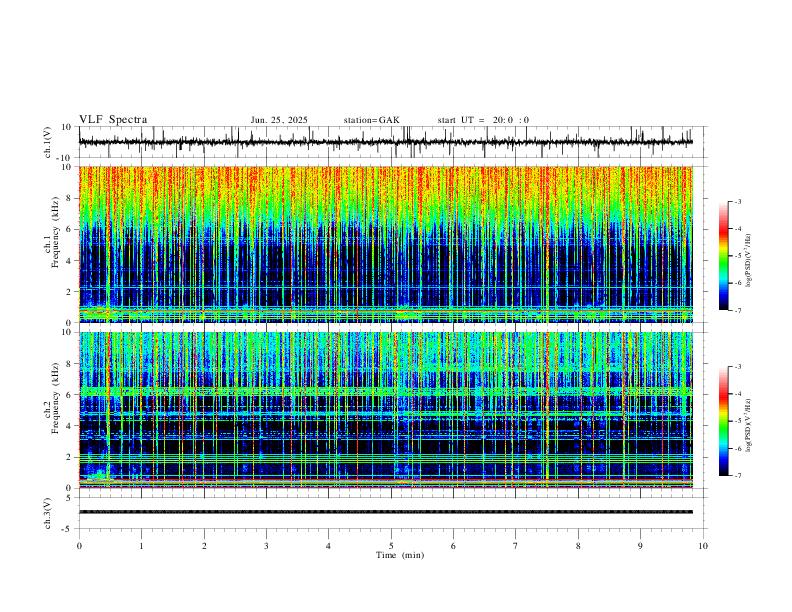Click the ch.2 spectrogram panel
The height and width of the screenshot is (612, 792).
click(x=386, y=410)
